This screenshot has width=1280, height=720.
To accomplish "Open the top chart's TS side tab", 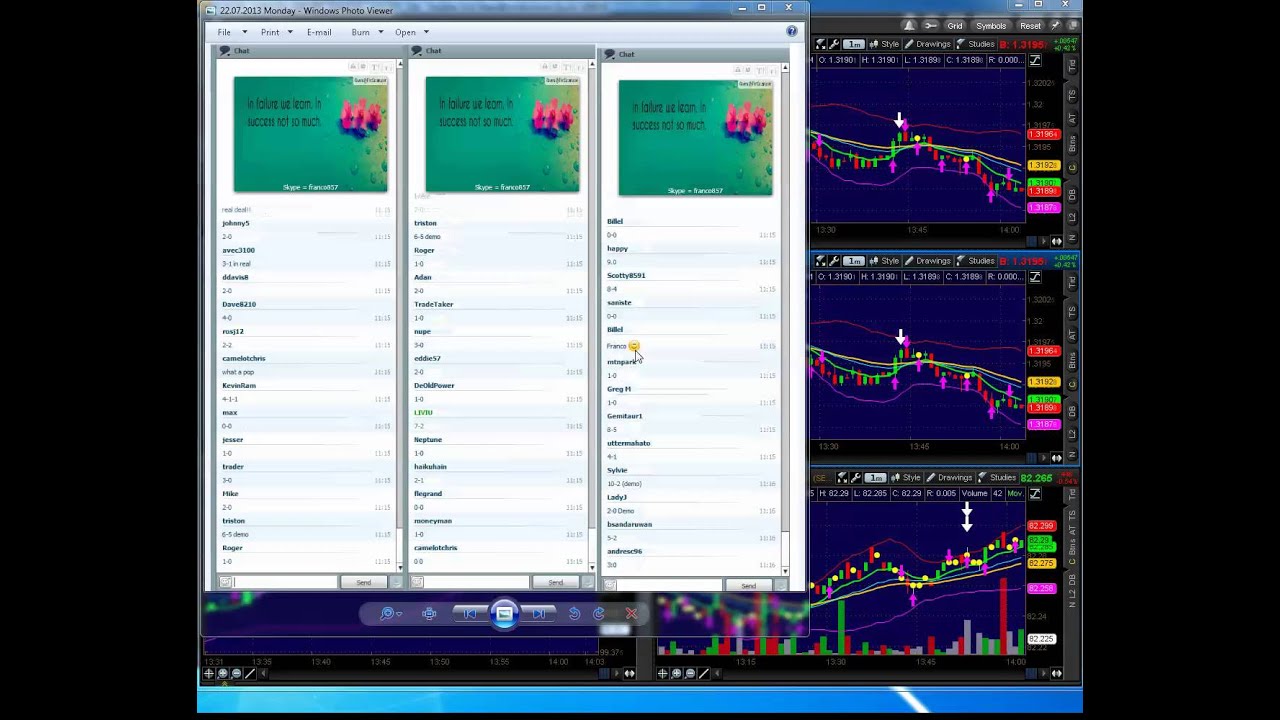I will 1073,94.
